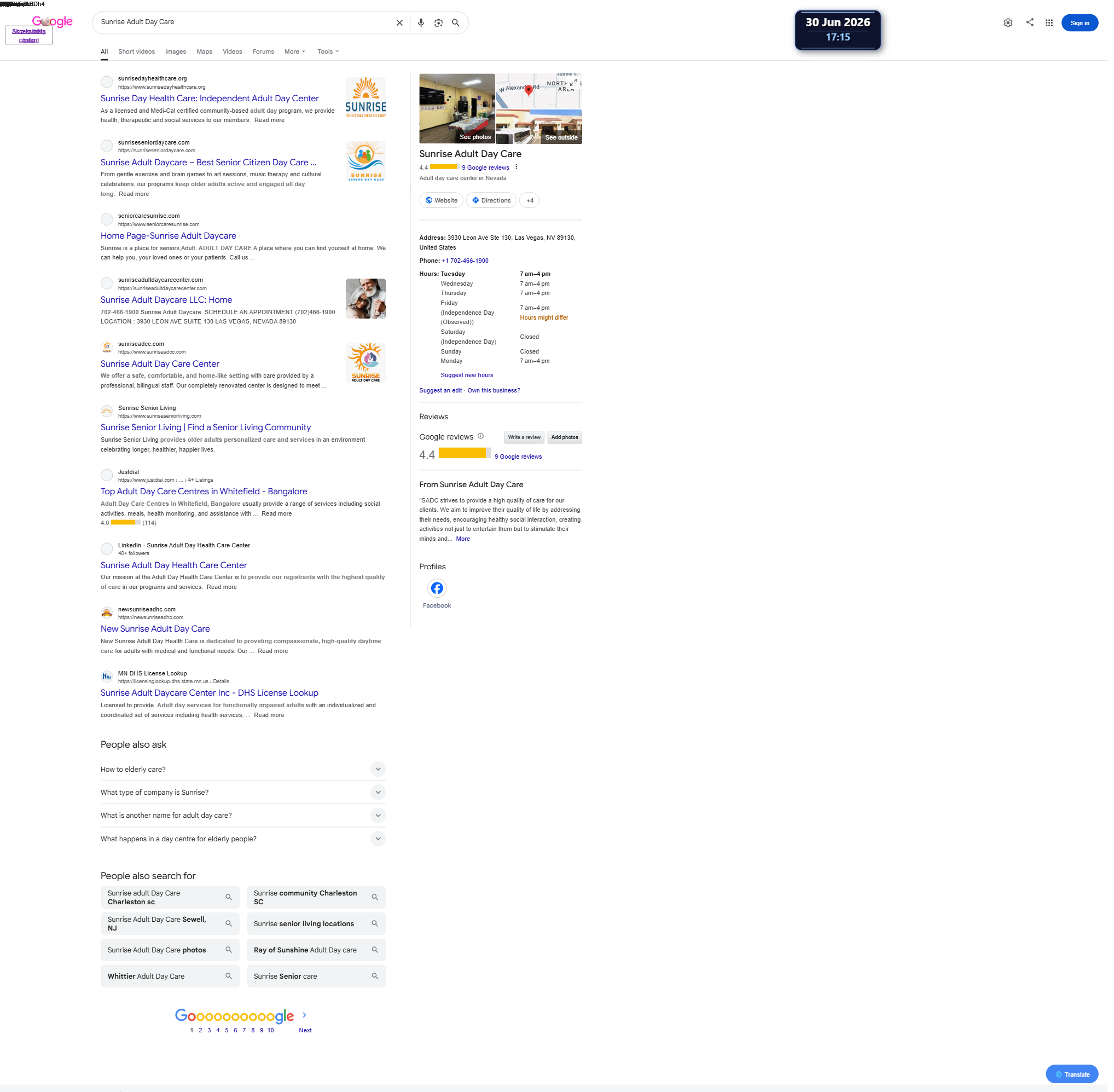1114x1092 pixels.
Task: Open 'Sunrise Adult Daycare LLC: Home' result
Action: pos(166,299)
